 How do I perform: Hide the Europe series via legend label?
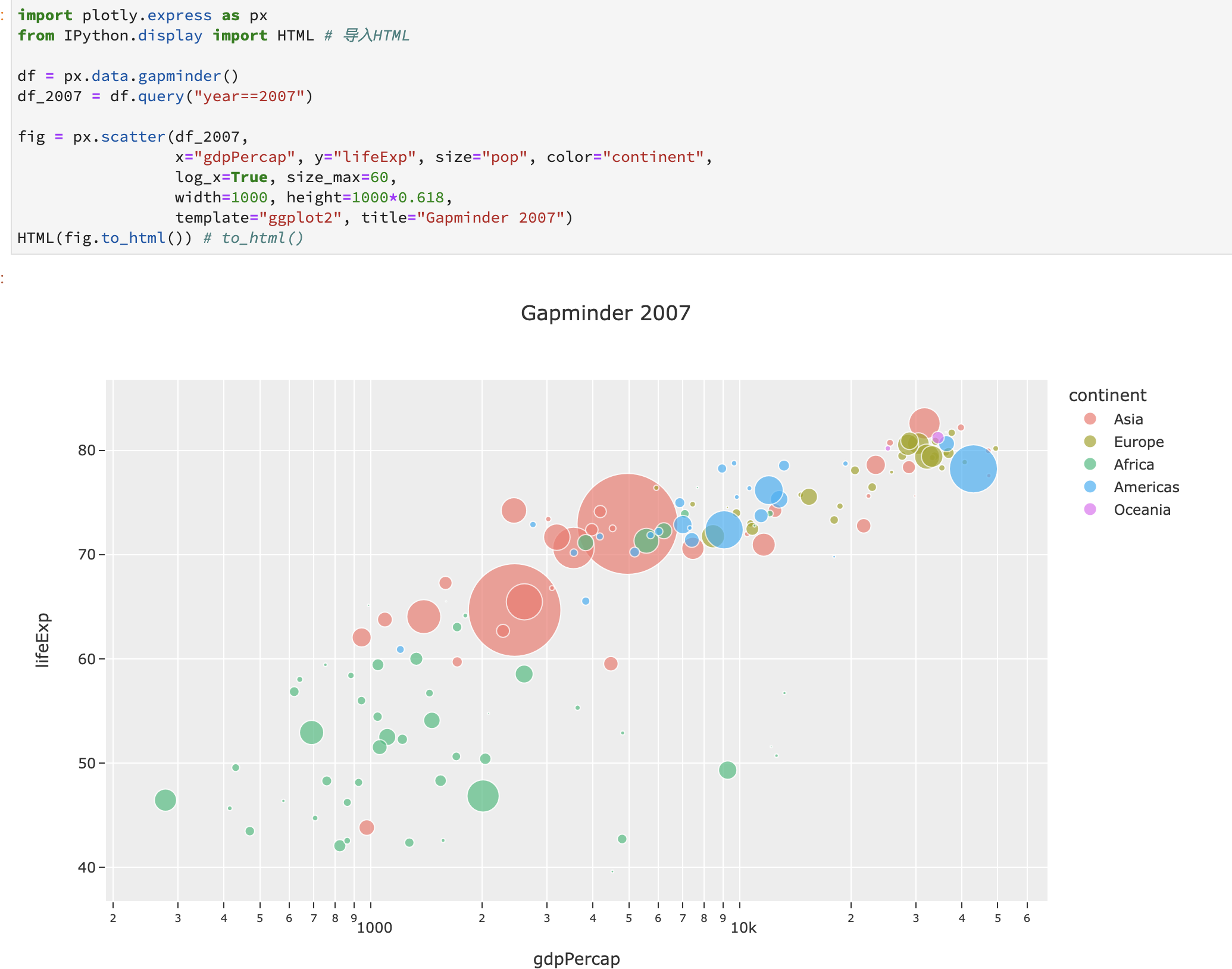1138,442
